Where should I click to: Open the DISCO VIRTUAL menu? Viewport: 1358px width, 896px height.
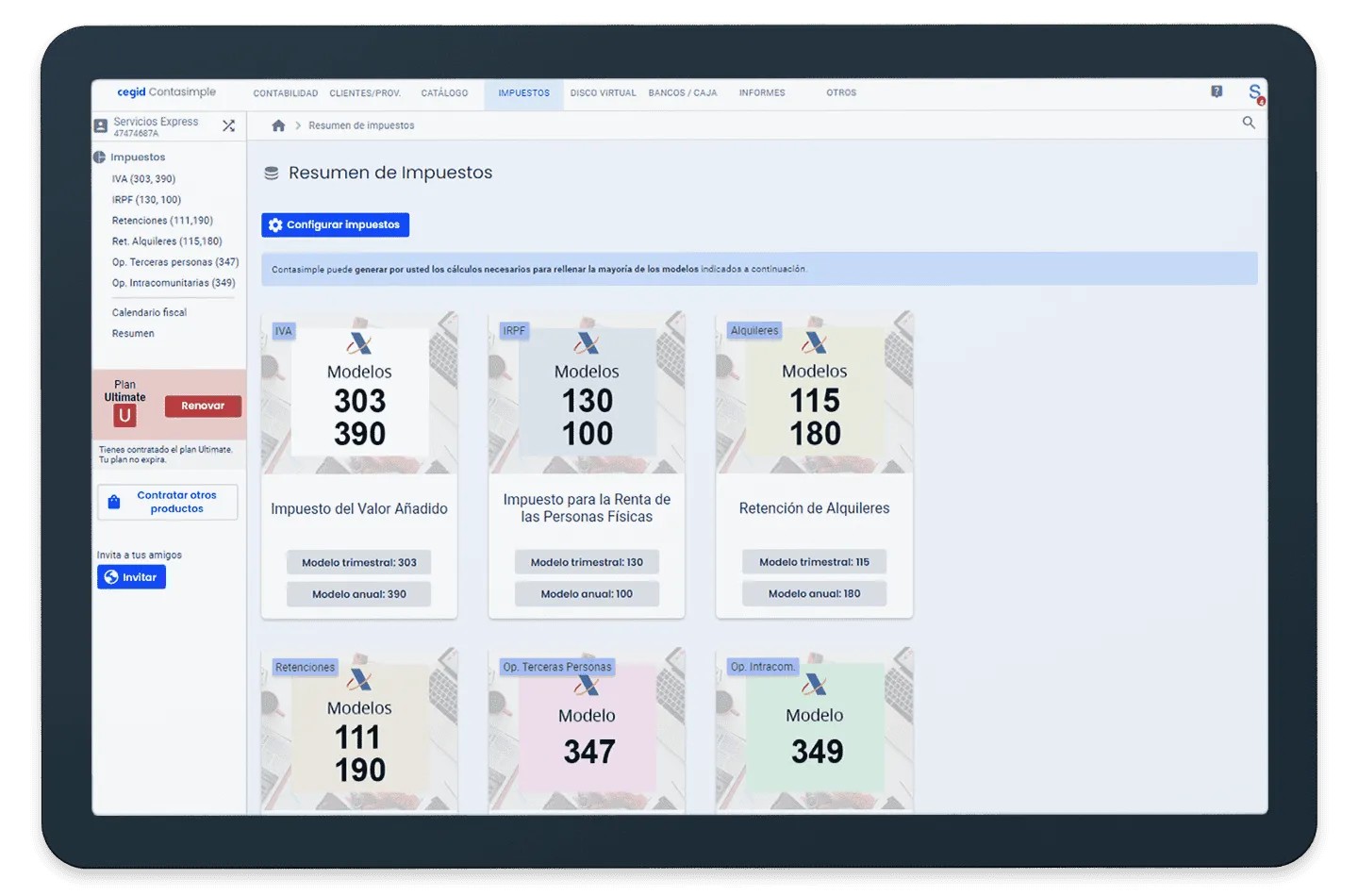(603, 93)
